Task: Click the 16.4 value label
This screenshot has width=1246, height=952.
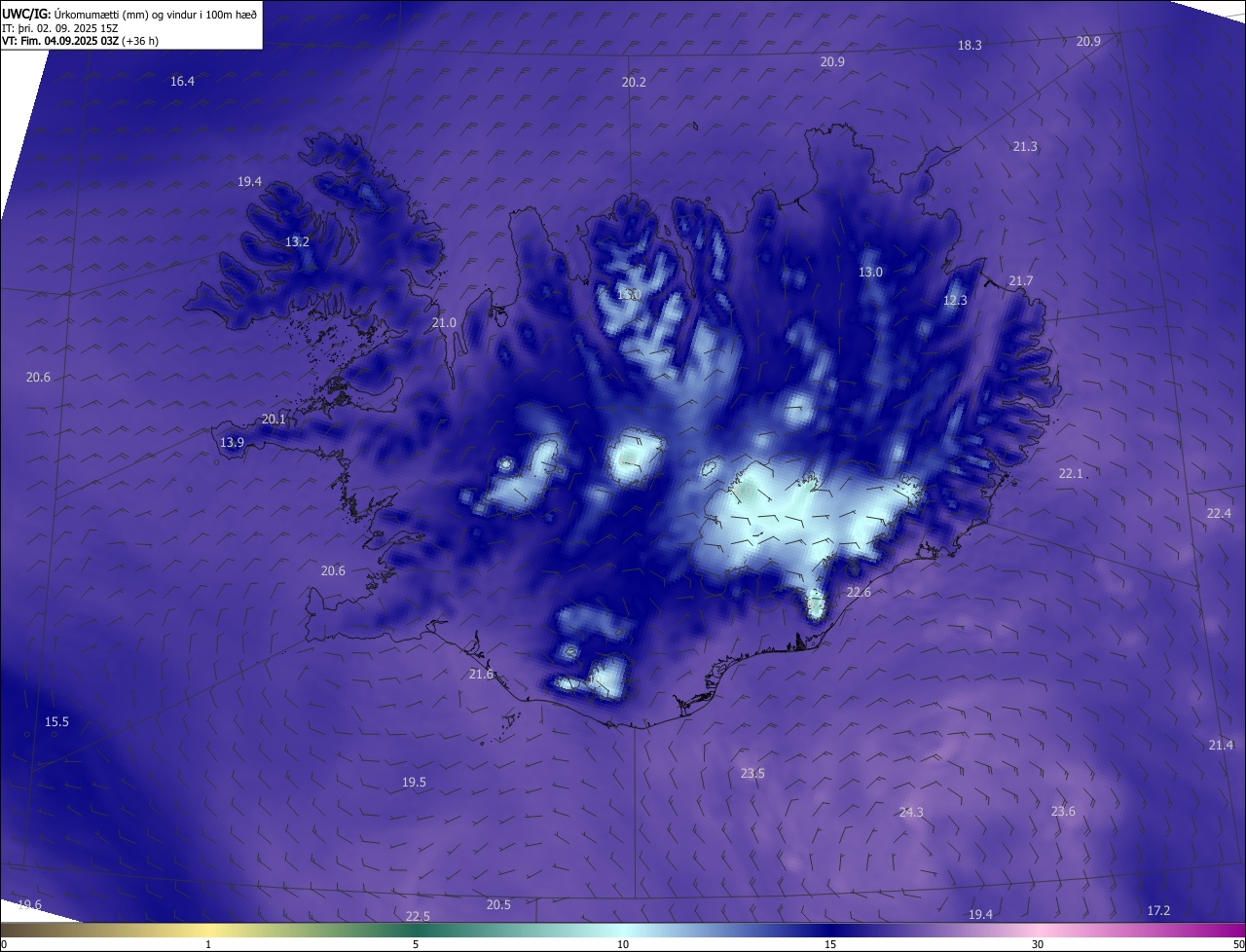Action: 182,82
